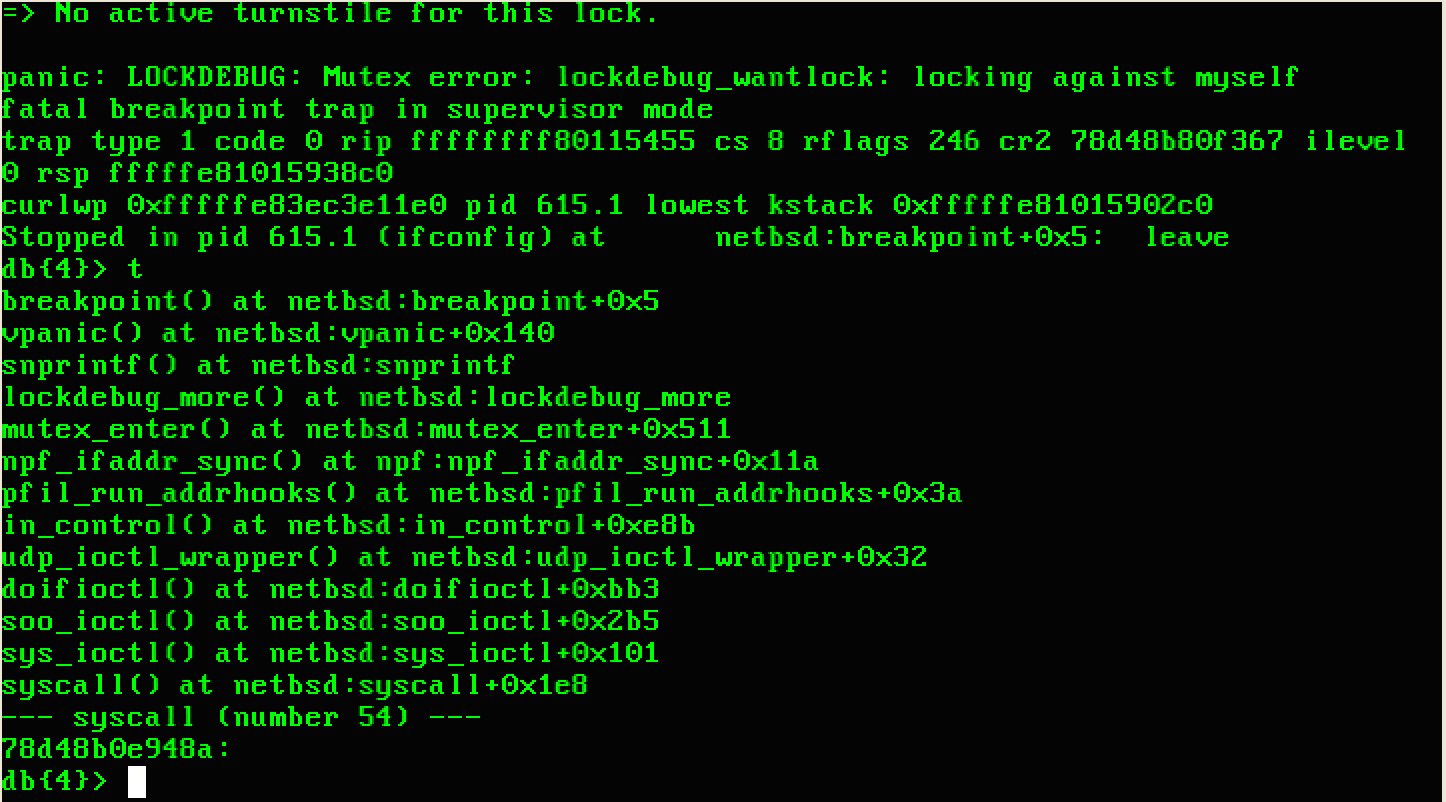This screenshot has height=802, width=1446.
Task: Click the 'No active turnstile' message line
Action: 330,14
